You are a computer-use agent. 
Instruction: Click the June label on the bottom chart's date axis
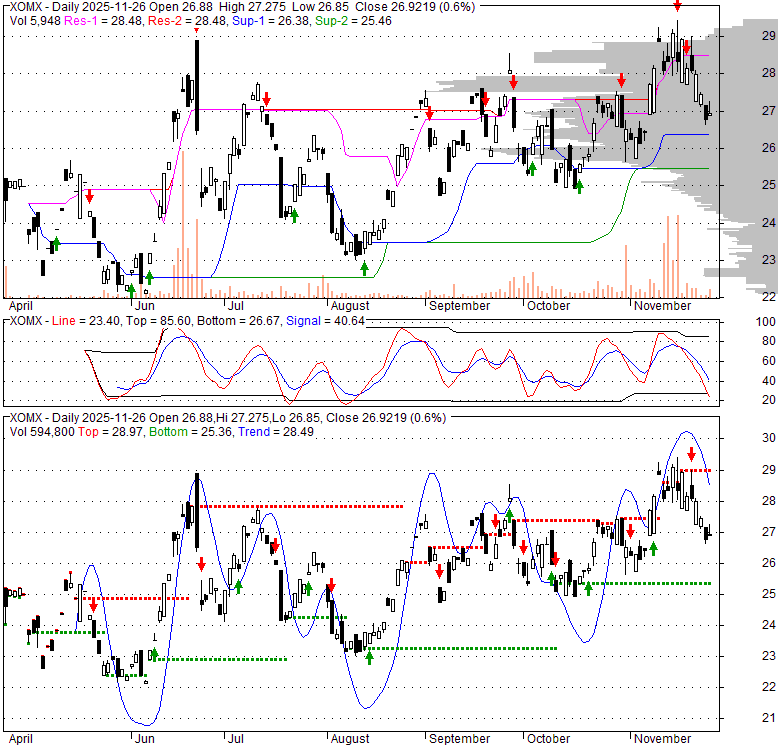point(146,739)
